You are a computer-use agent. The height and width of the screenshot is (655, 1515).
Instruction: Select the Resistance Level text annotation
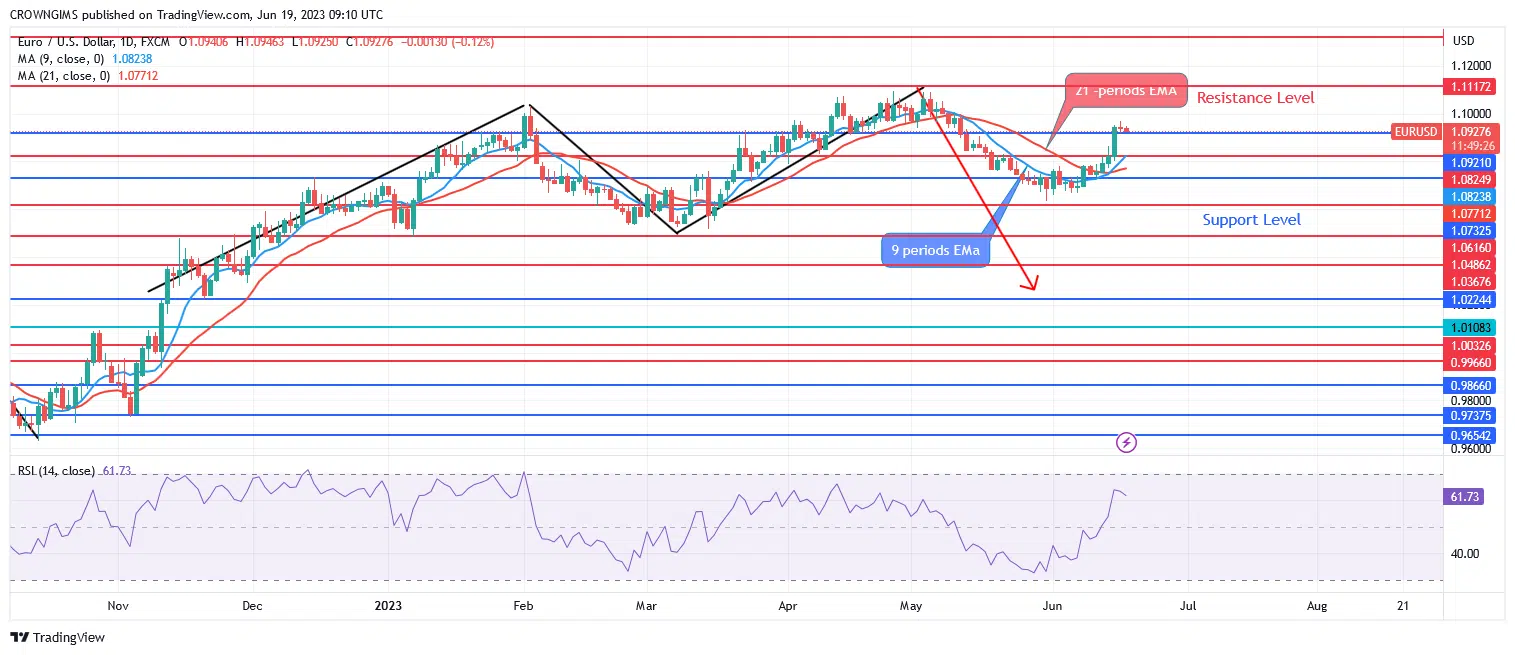click(x=1255, y=98)
